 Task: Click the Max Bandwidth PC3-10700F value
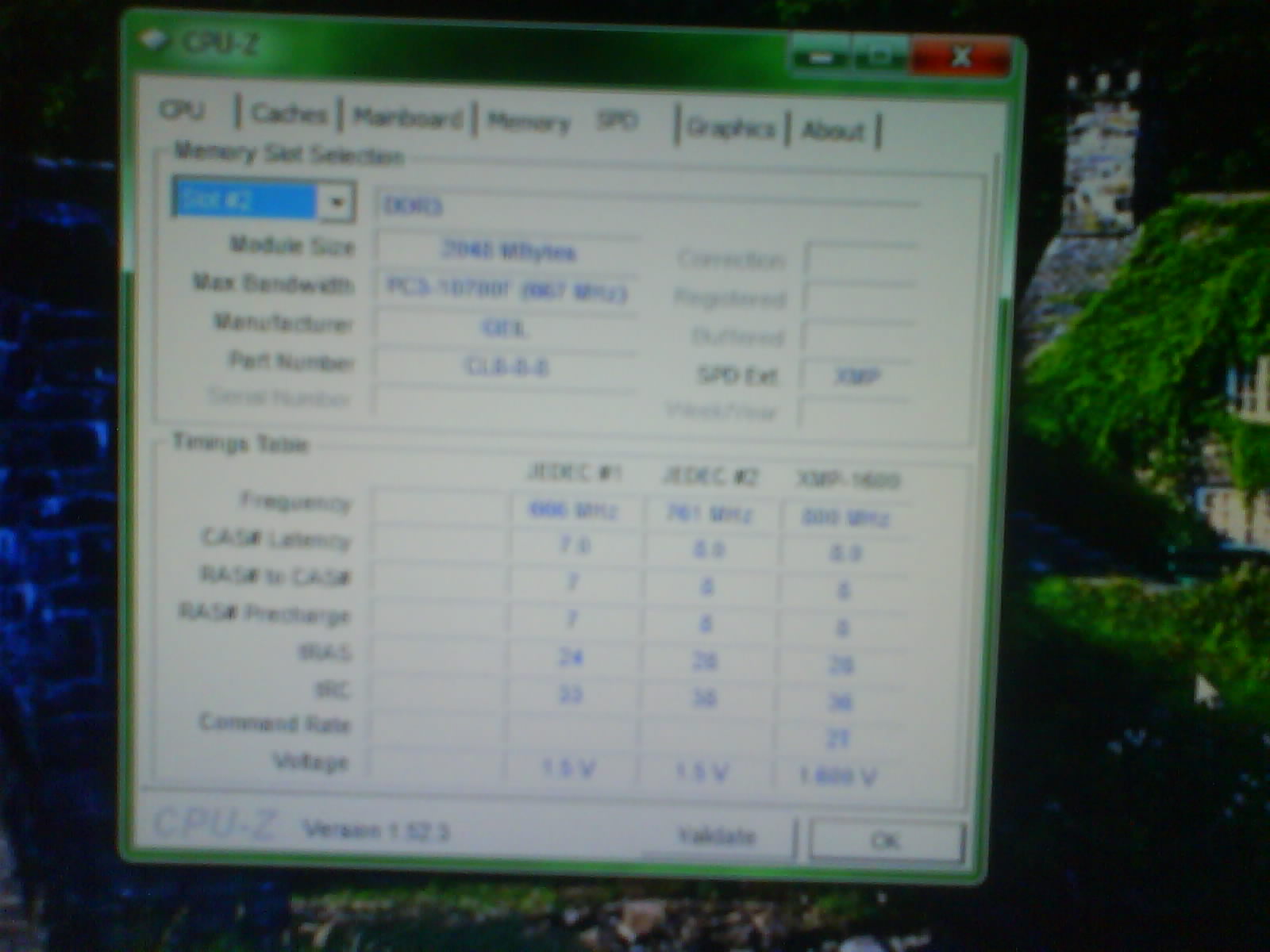point(506,290)
